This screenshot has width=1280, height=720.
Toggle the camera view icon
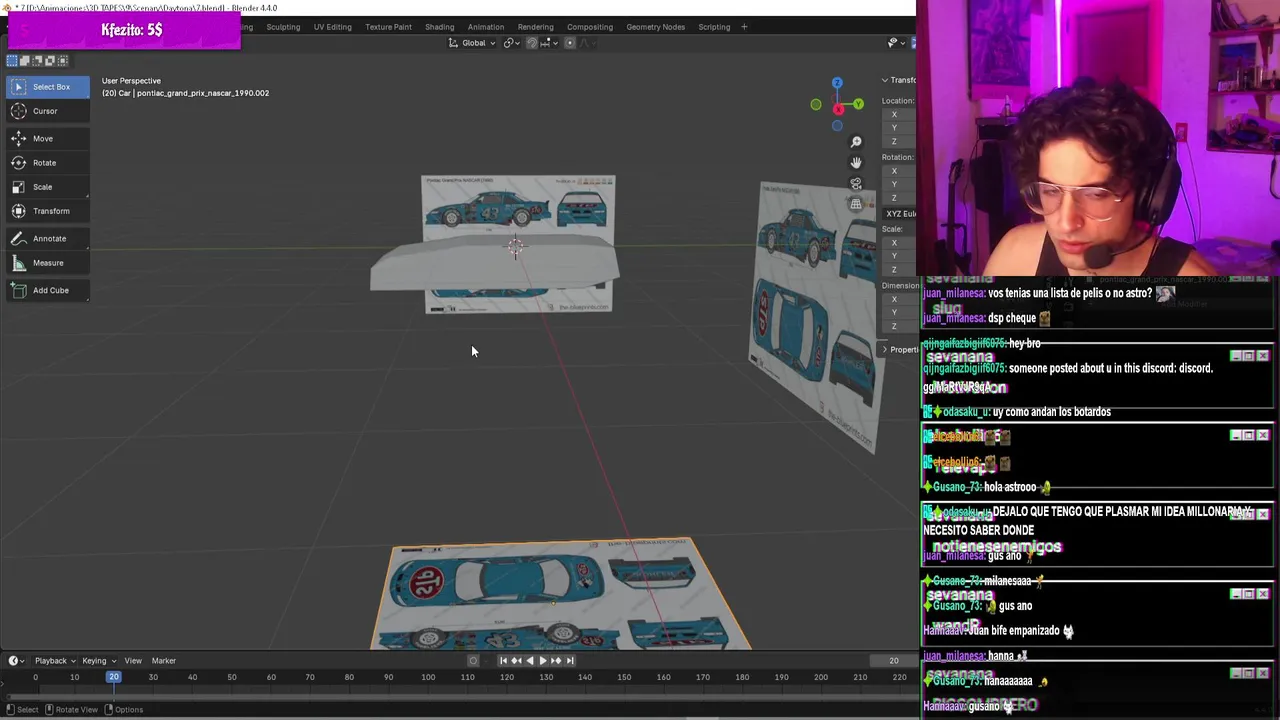click(856, 184)
